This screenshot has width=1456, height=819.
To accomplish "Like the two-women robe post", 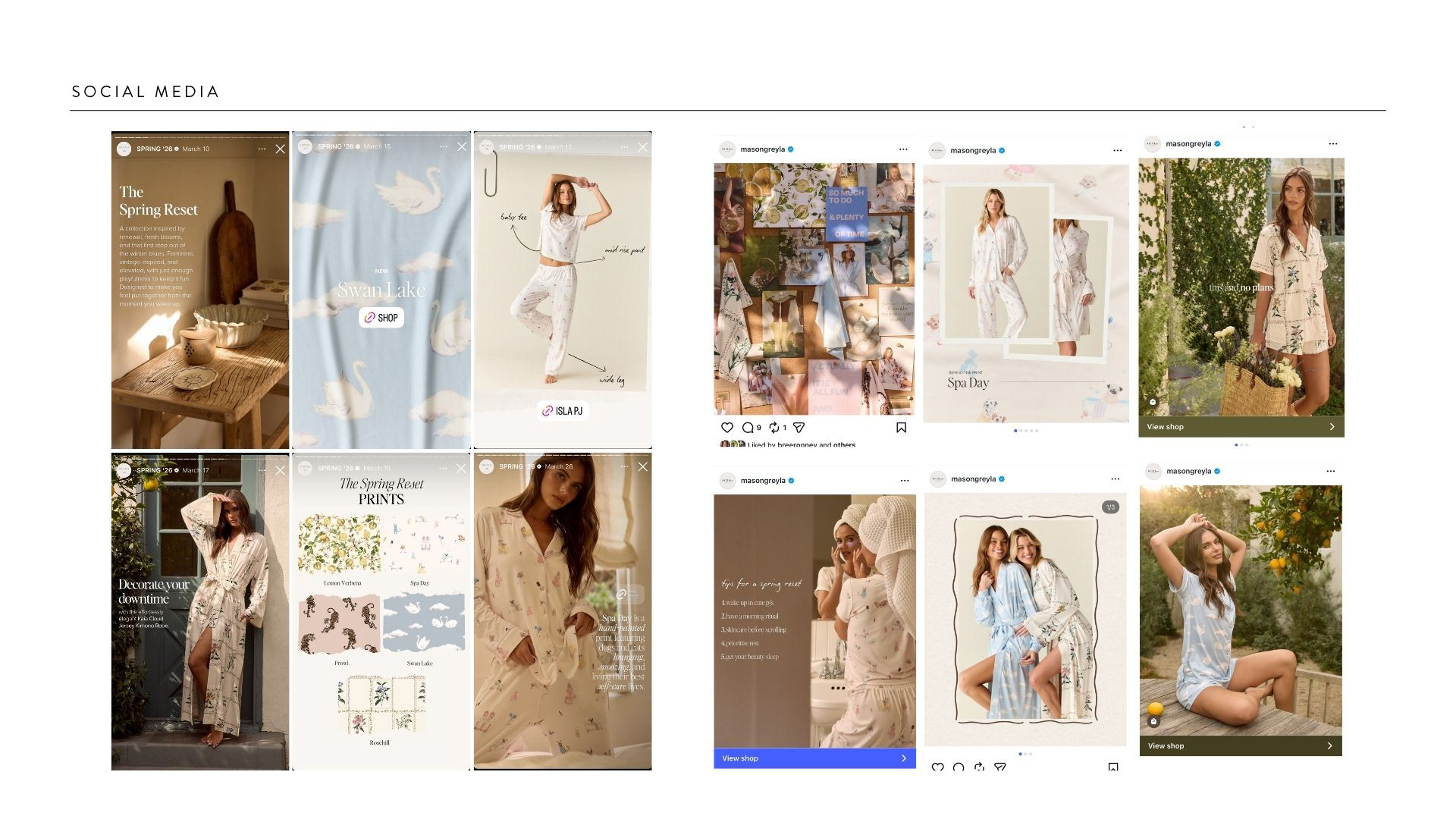I will pos(937,767).
